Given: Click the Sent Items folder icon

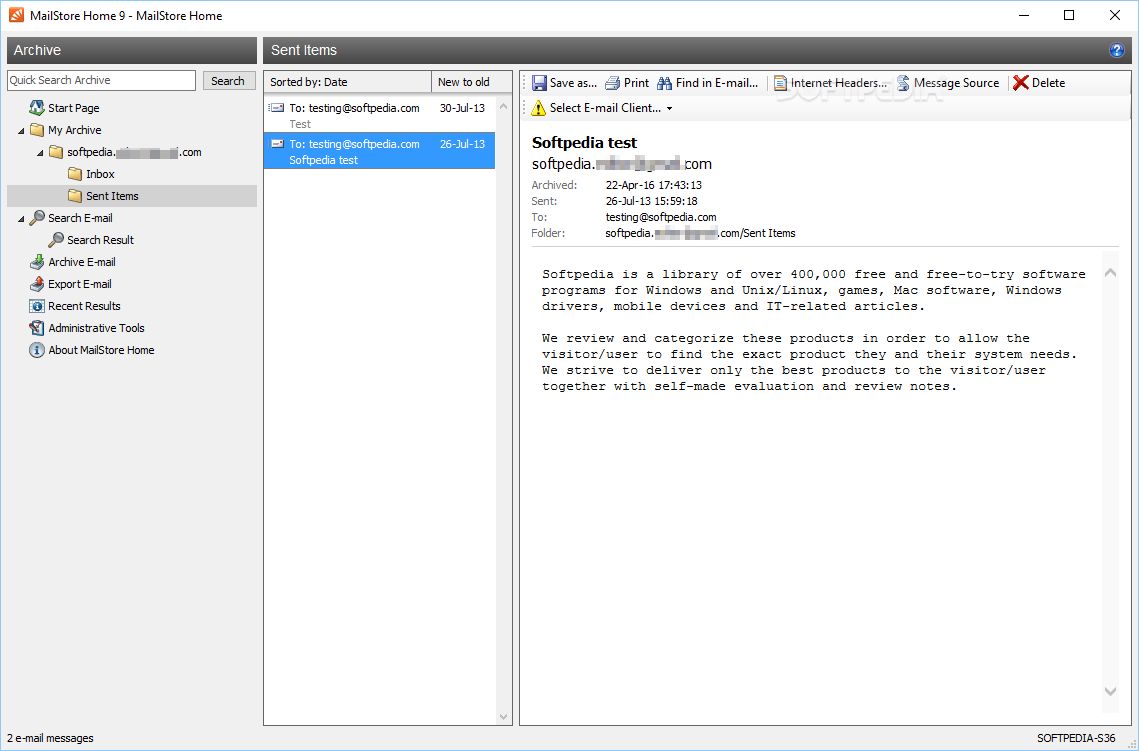Looking at the screenshot, I should (75, 196).
